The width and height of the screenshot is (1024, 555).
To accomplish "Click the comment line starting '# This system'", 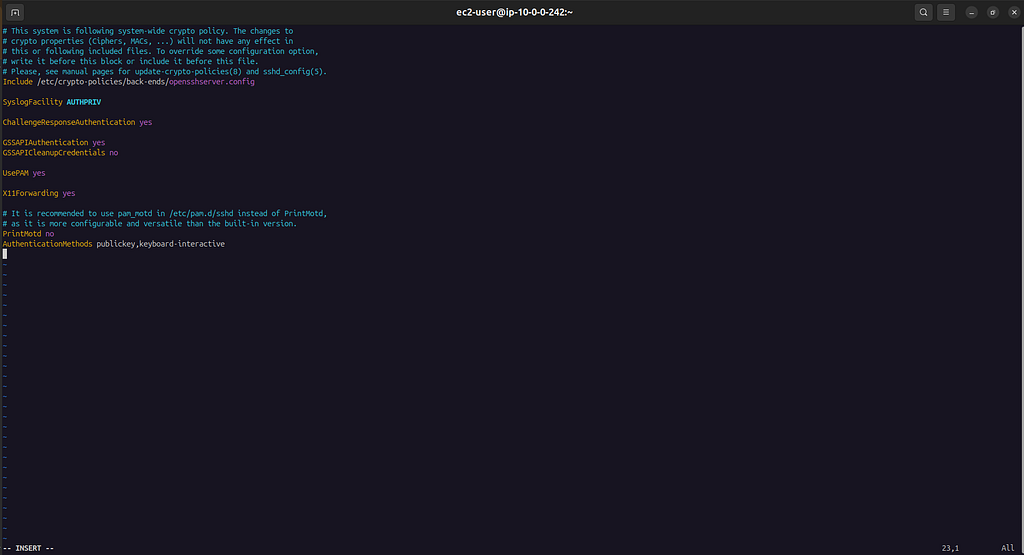I will point(148,31).
